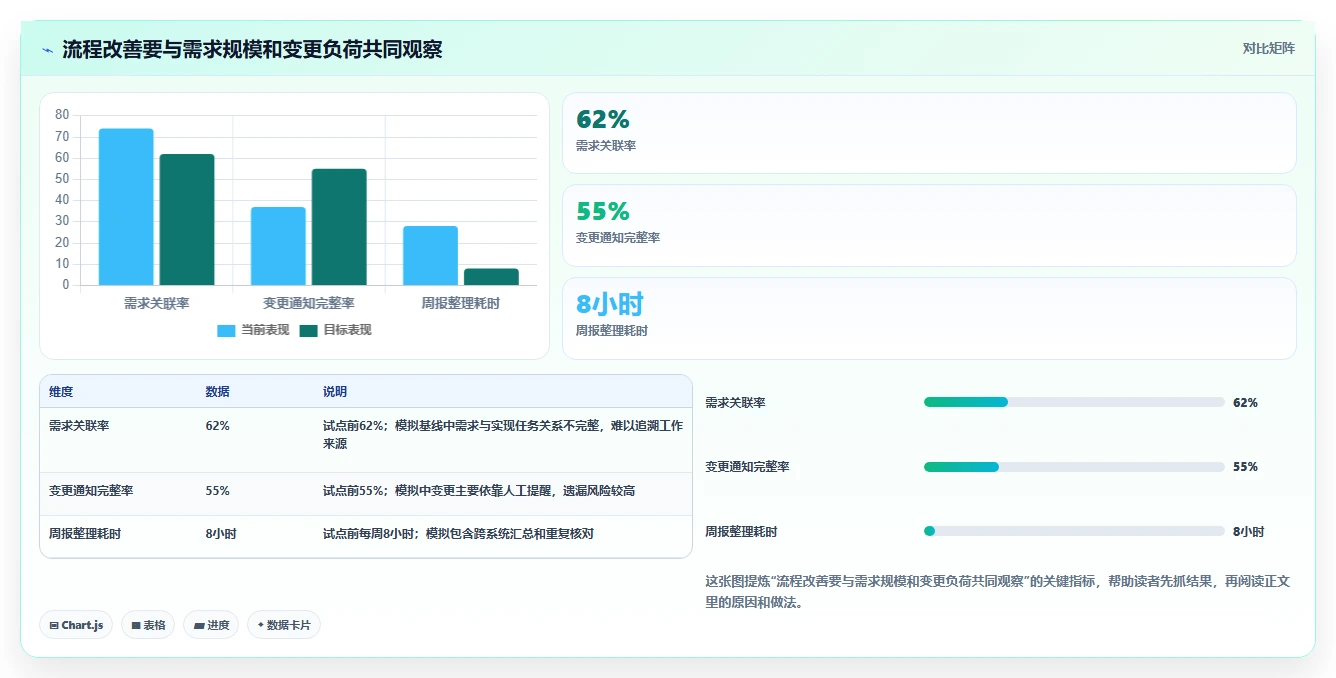Viewport: 1336px width, 678px height.
Task: Toggle the 目标表现 legend swatch
Action: [x=308, y=330]
